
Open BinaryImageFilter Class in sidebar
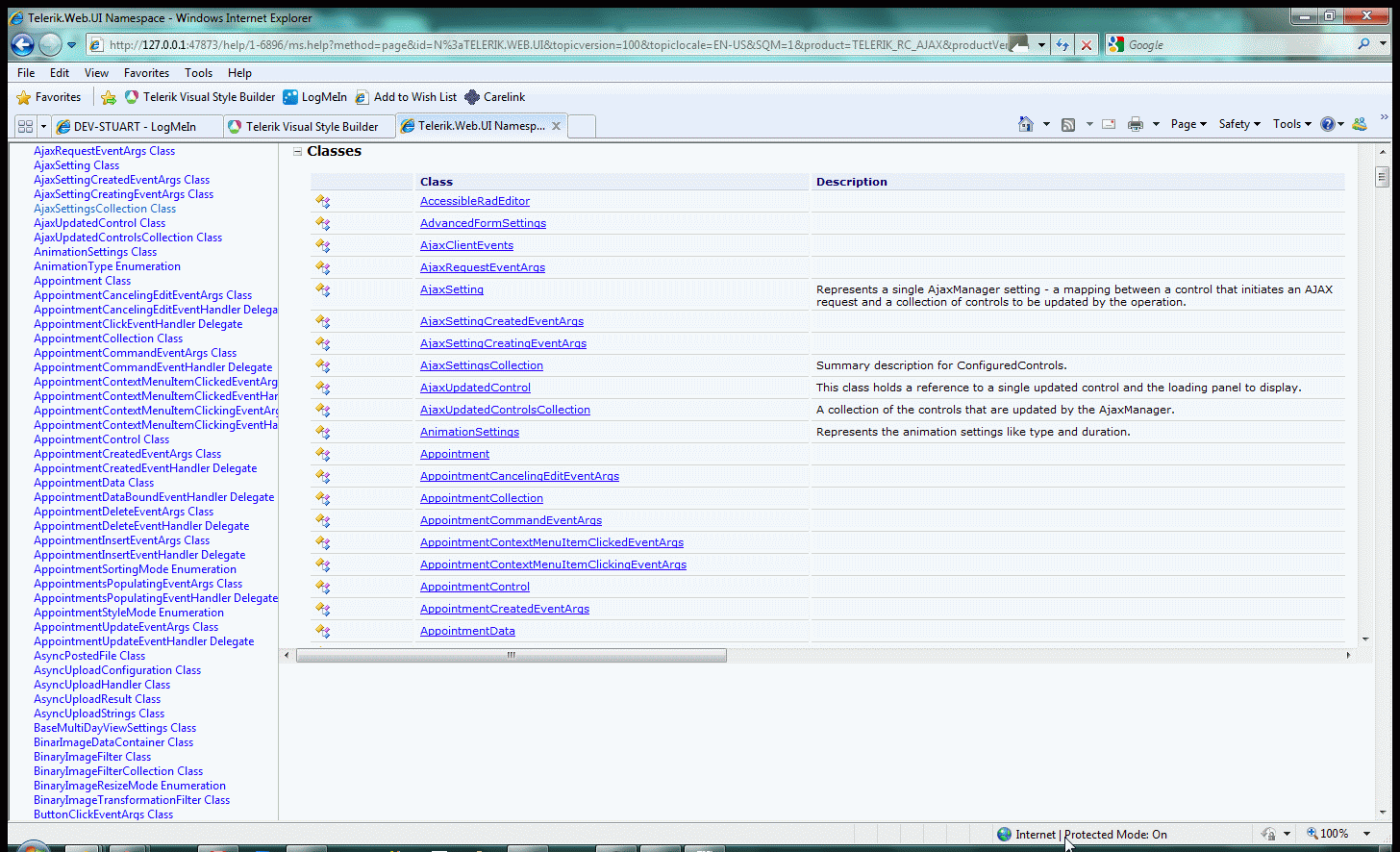click(x=92, y=757)
